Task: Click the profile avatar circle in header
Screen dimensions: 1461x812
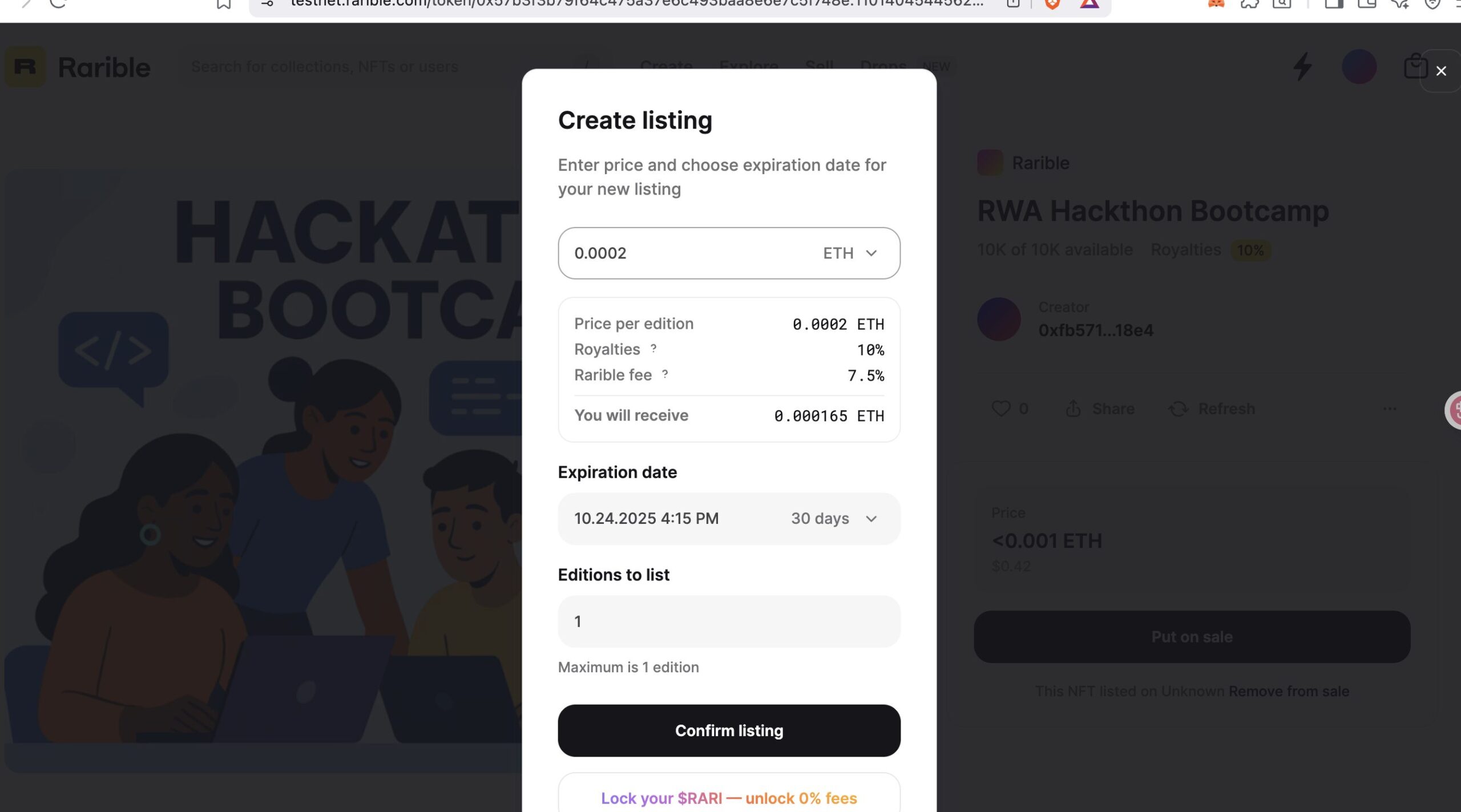Action: pos(1359,67)
